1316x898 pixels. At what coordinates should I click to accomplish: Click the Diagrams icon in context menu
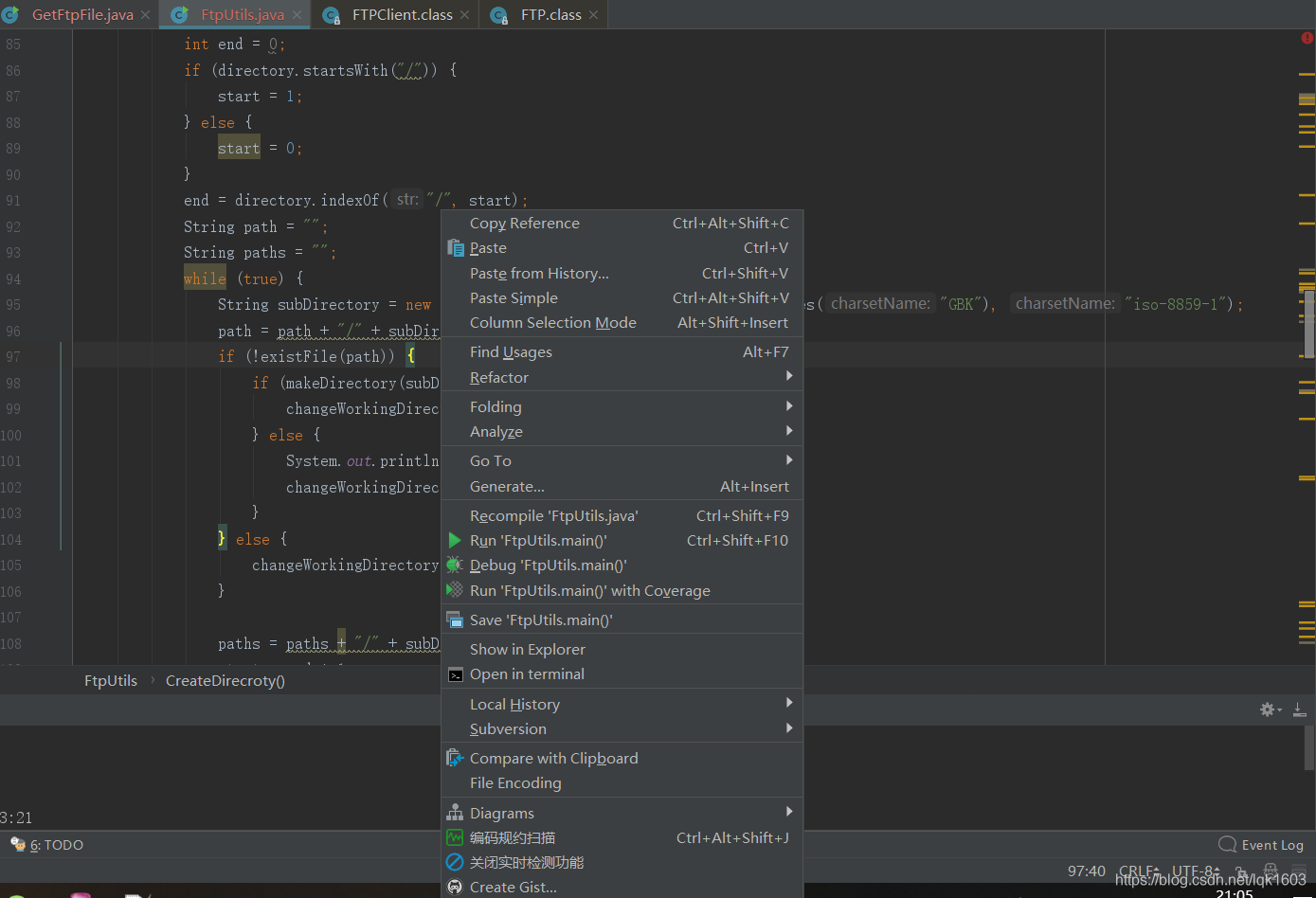[x=455, y=812]
